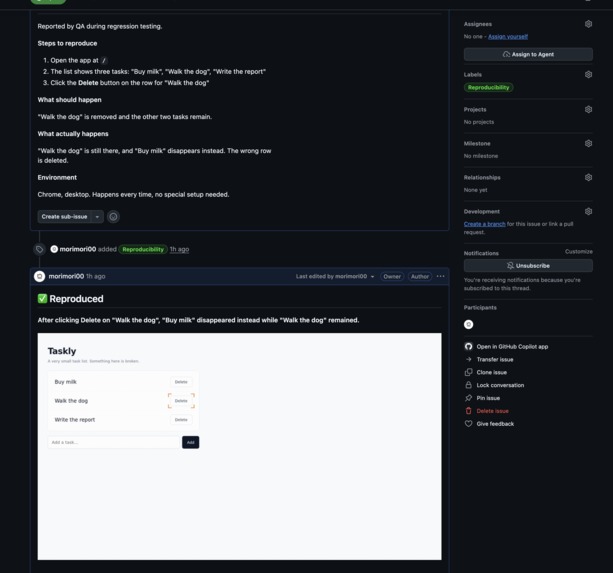Screen dimensions: 613x573
Task: Expand the Last edited by morimori00 dropdown
Action: click(335, 276)
